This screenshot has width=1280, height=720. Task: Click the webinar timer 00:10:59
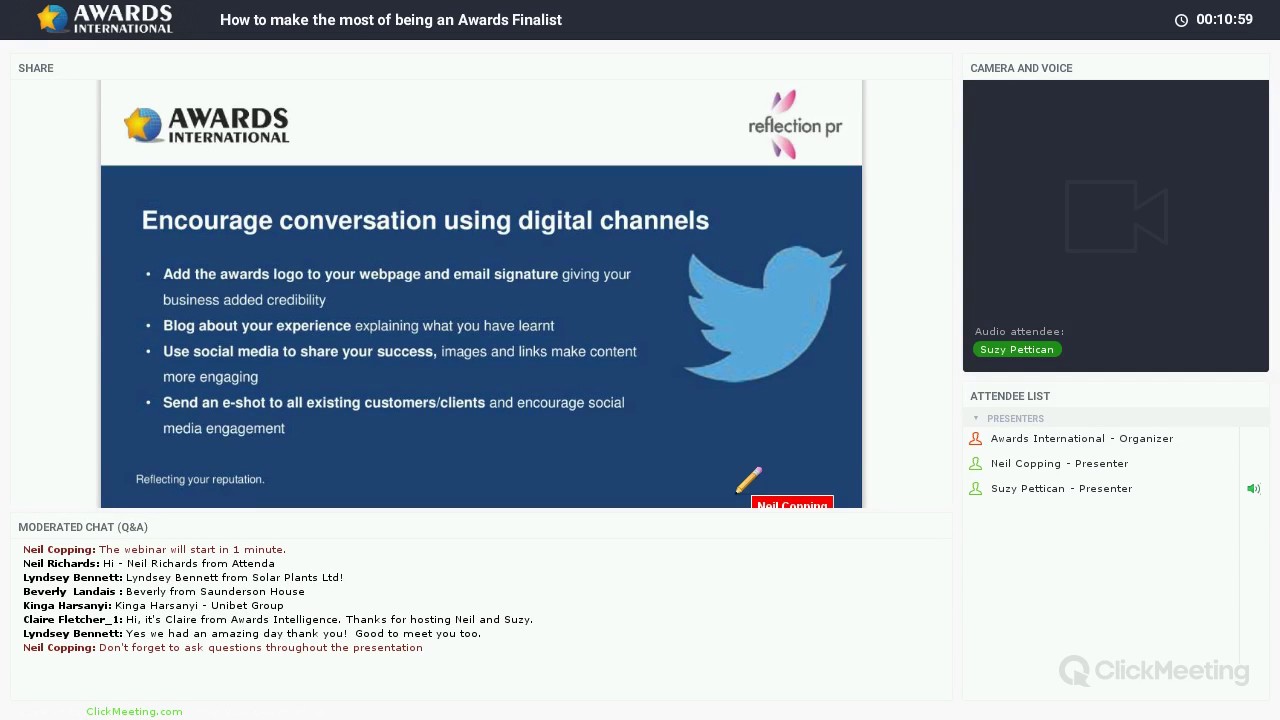pos(1224,19)
